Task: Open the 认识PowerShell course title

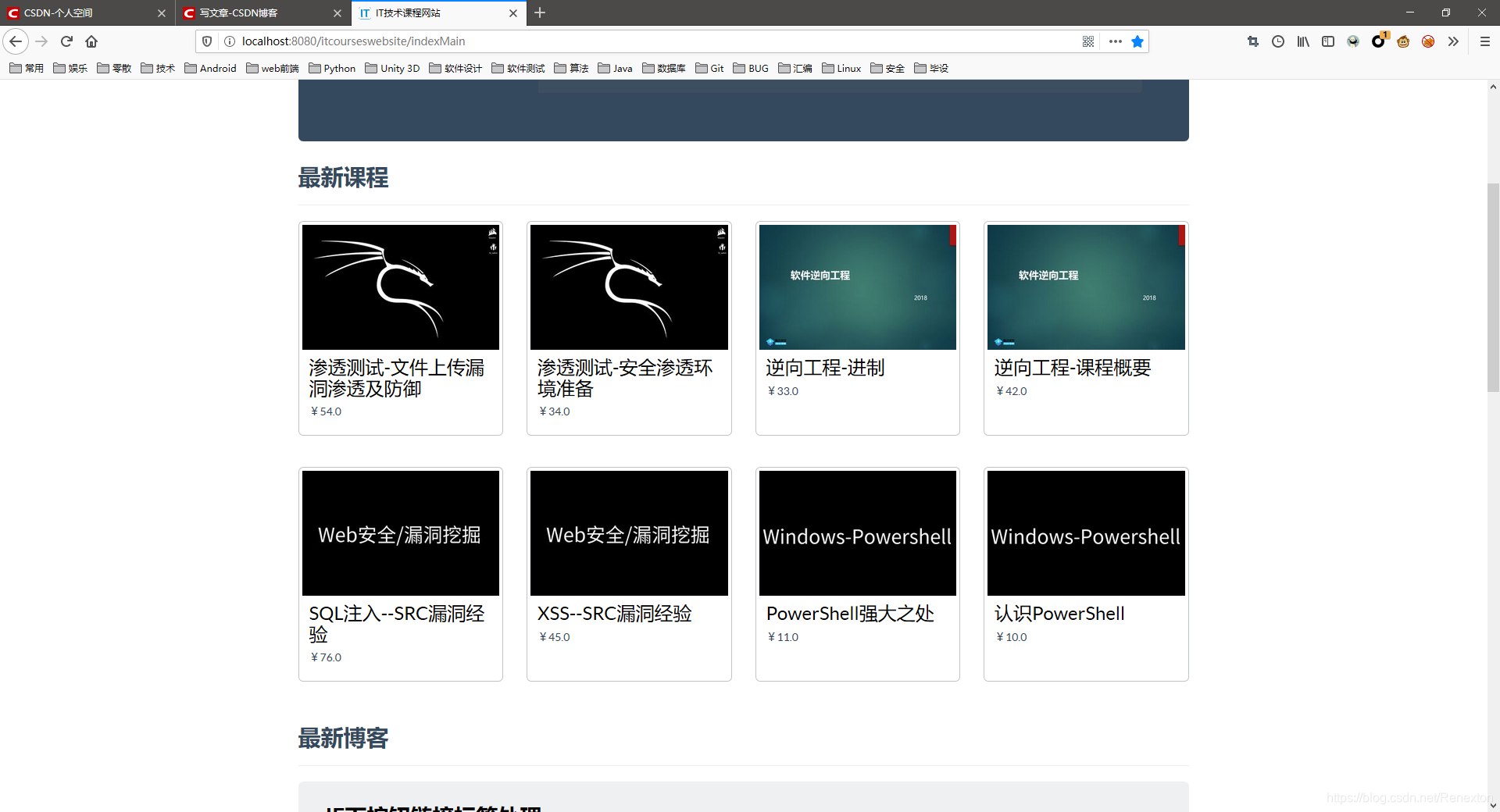Action: click(1059, 614)
